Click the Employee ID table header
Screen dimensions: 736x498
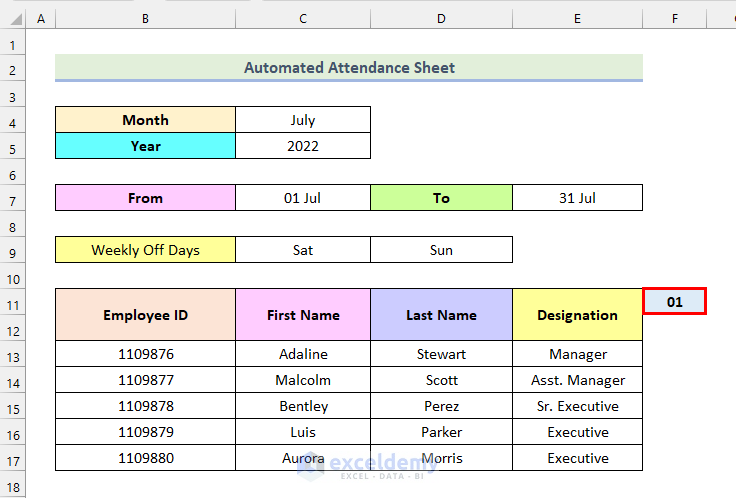coord(145,315)
